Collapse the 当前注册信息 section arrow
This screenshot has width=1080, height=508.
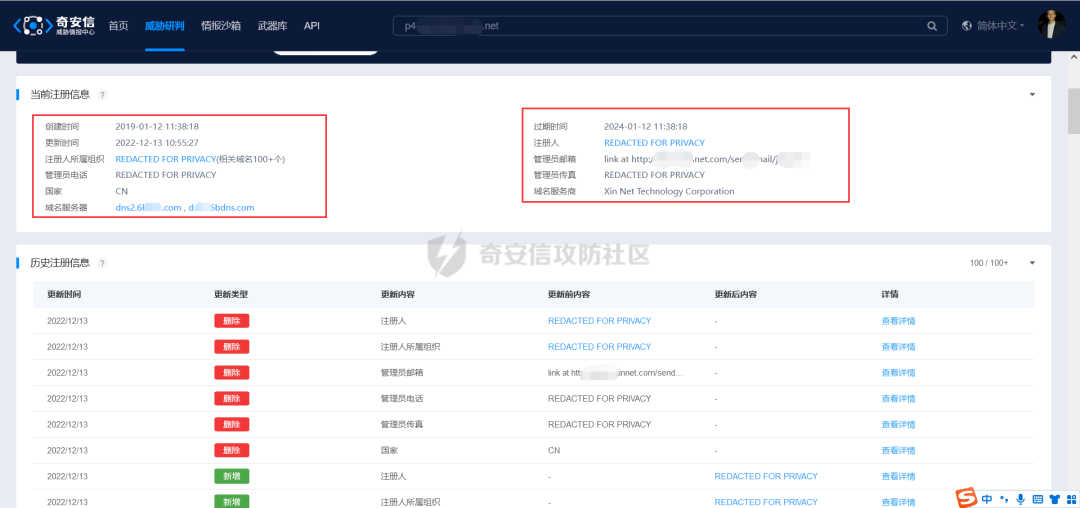click(x=1032, y=95)
